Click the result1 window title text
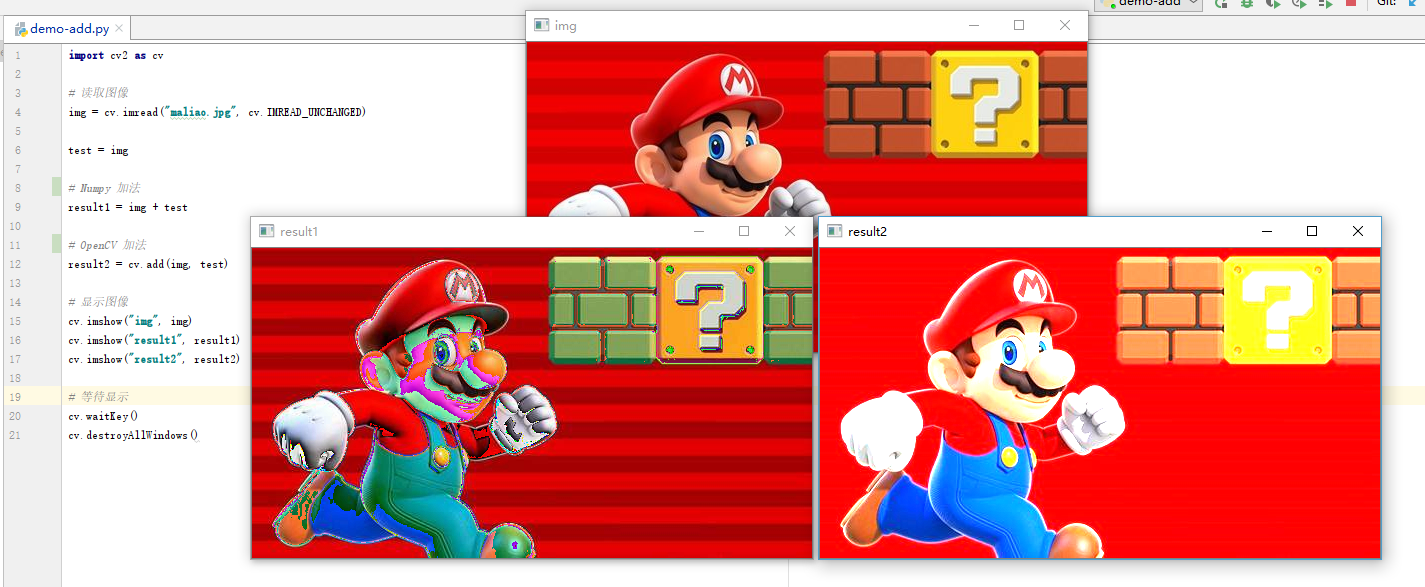Image resolution: width=1425 pixels, height=587 pixels. click(299, 232)
